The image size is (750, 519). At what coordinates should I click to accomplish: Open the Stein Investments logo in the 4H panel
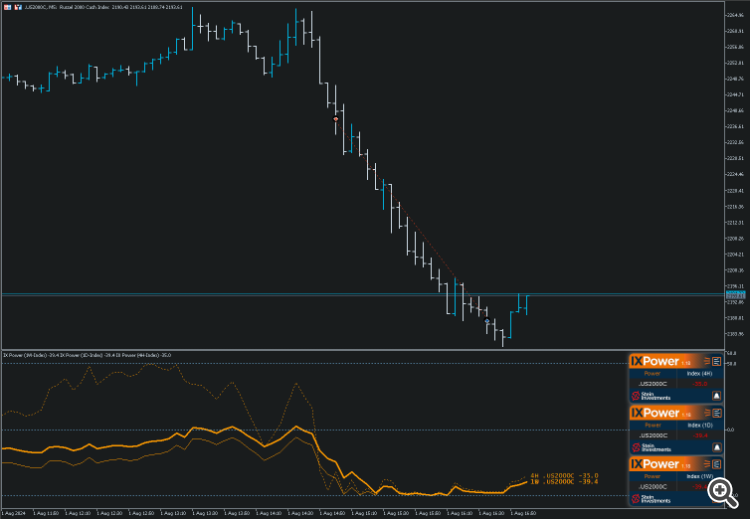(651, 396)
